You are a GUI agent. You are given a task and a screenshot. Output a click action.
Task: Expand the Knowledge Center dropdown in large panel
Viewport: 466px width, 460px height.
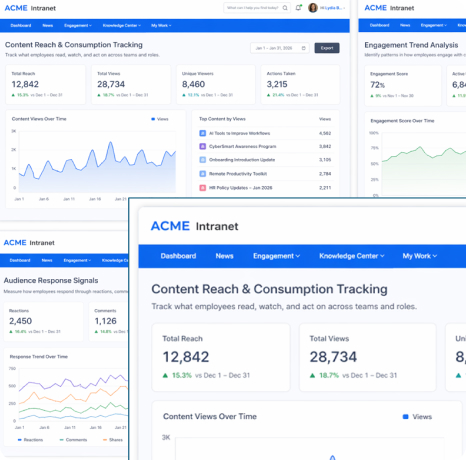click(x=352, y=256)
